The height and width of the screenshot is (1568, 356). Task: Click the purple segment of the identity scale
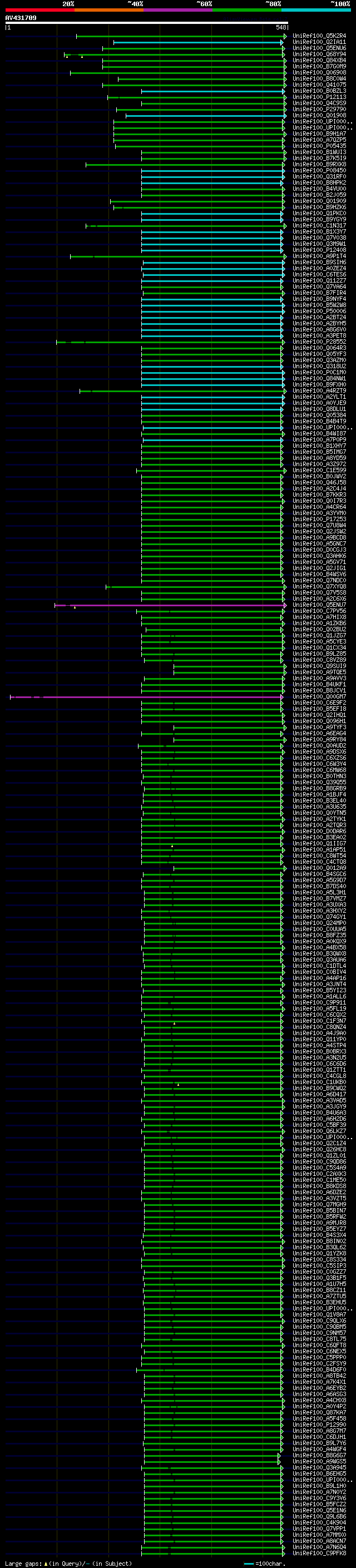click(x=177, y=10)
